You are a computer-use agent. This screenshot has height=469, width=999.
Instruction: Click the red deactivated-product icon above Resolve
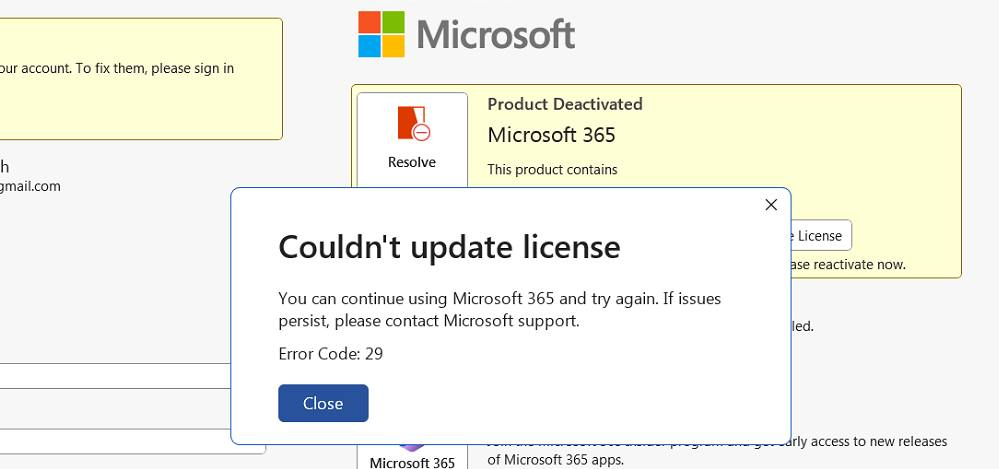click(412, 123)
